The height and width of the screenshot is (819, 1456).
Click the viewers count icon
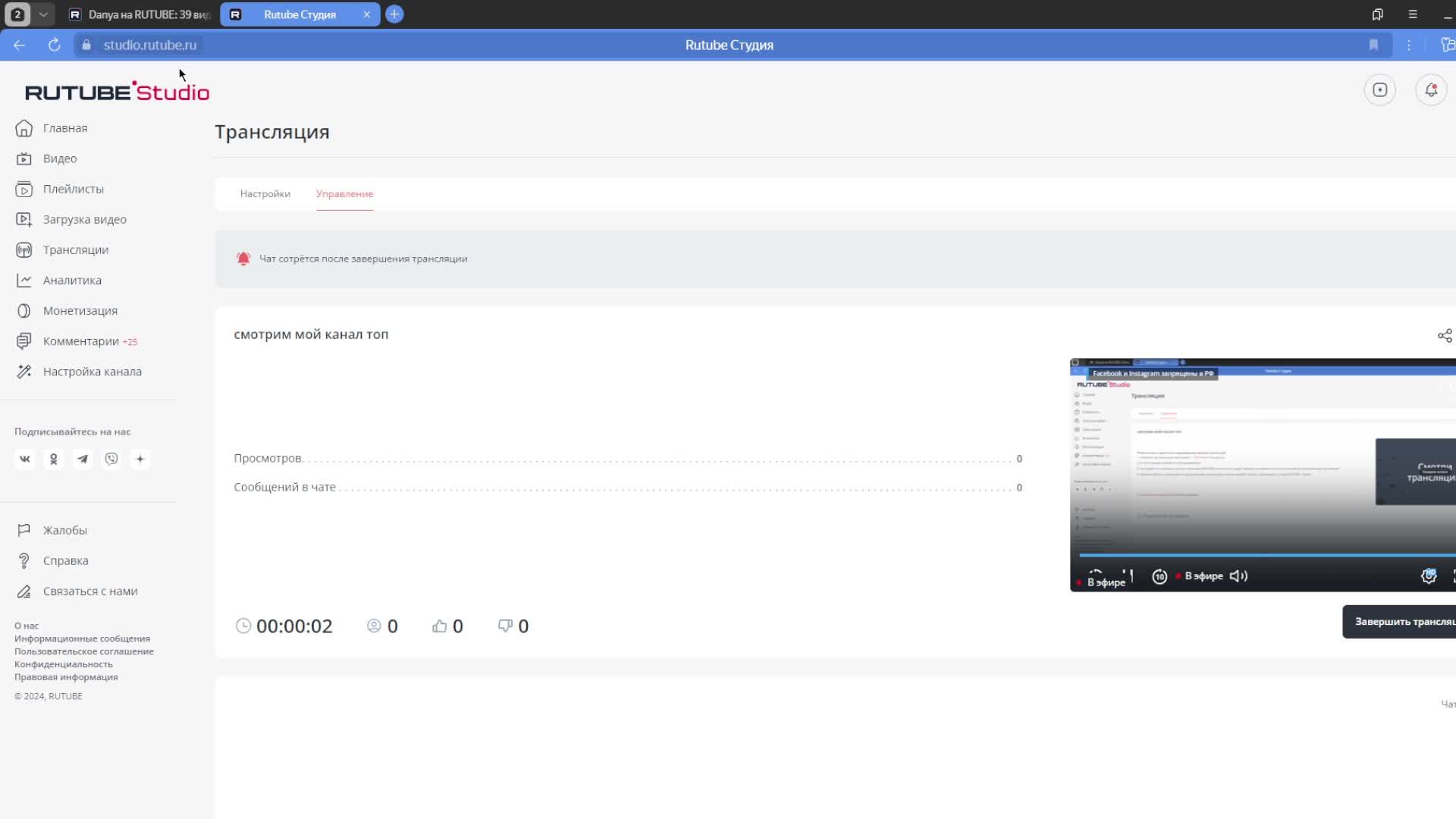tap(374, 626)
